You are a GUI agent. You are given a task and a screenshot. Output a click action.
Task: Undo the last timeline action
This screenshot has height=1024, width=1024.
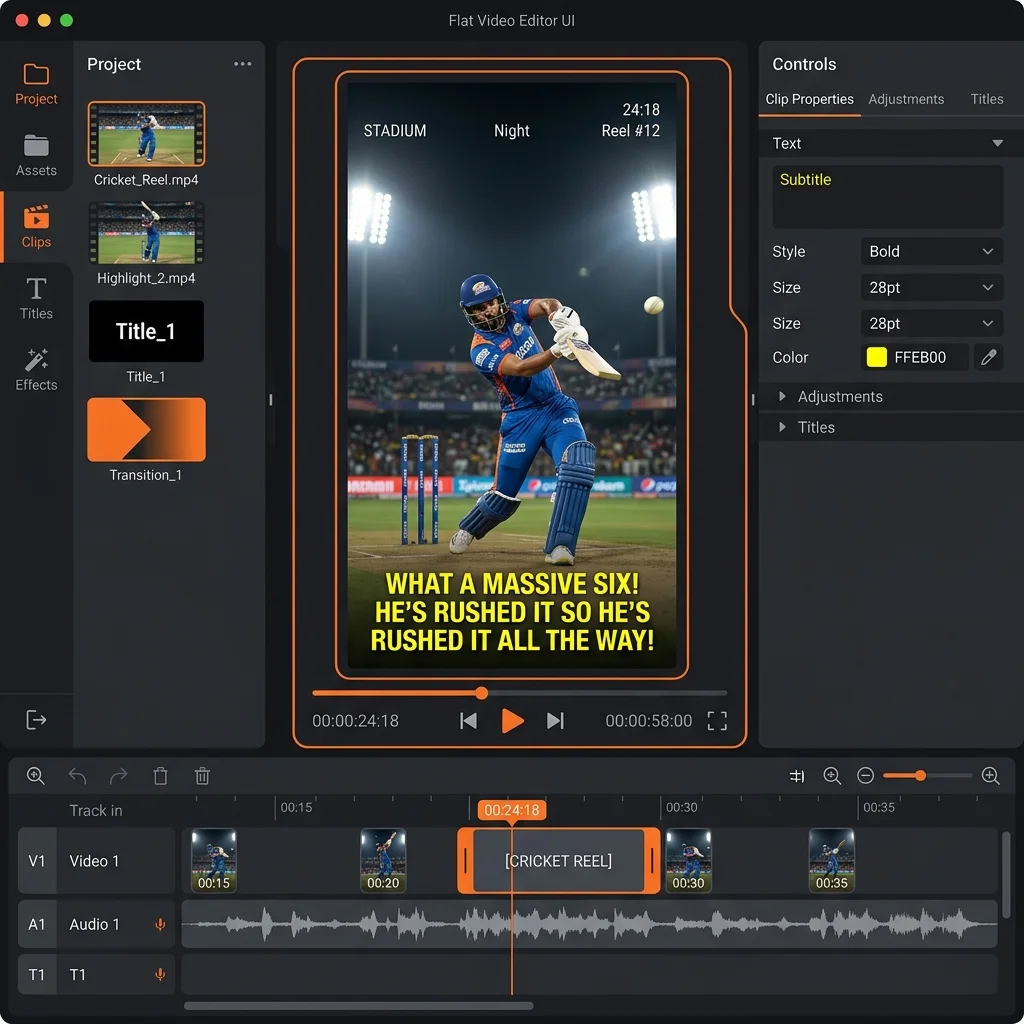tap(77, 776)
